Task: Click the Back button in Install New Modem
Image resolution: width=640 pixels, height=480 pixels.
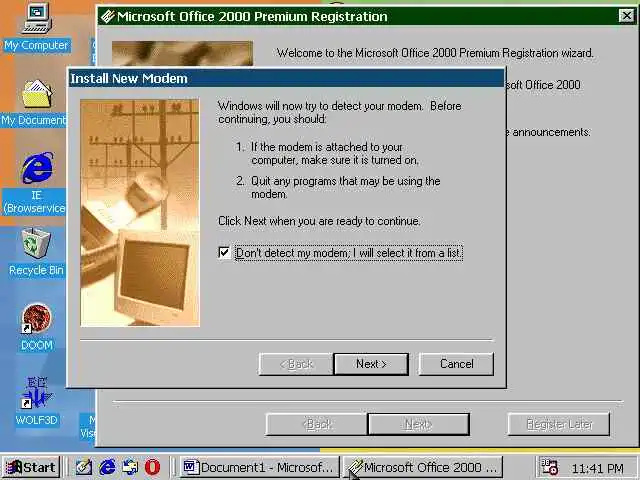Action: pos(296,364)
